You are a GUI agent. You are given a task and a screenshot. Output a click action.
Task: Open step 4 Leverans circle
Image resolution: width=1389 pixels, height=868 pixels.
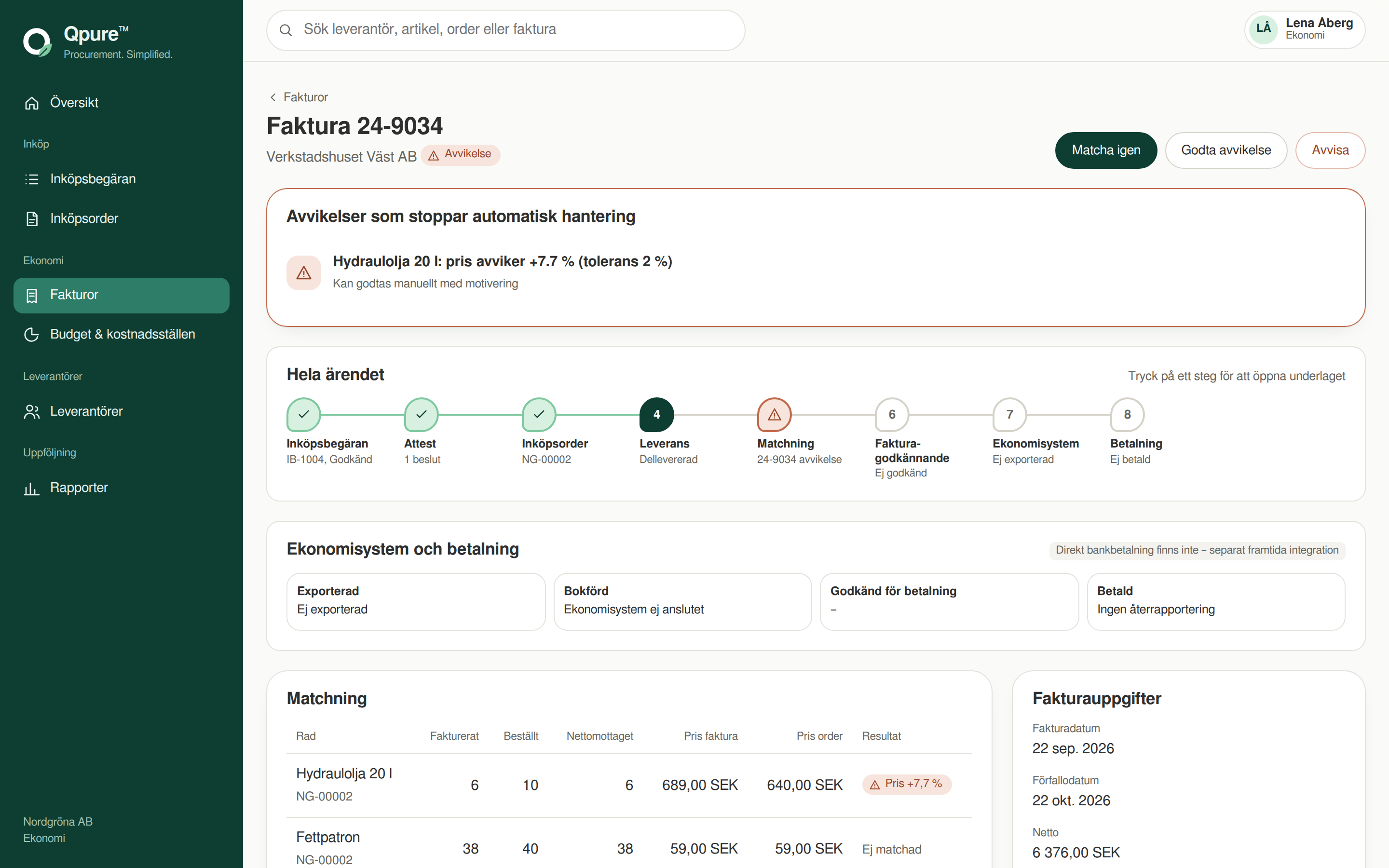(x=656, y=415)
